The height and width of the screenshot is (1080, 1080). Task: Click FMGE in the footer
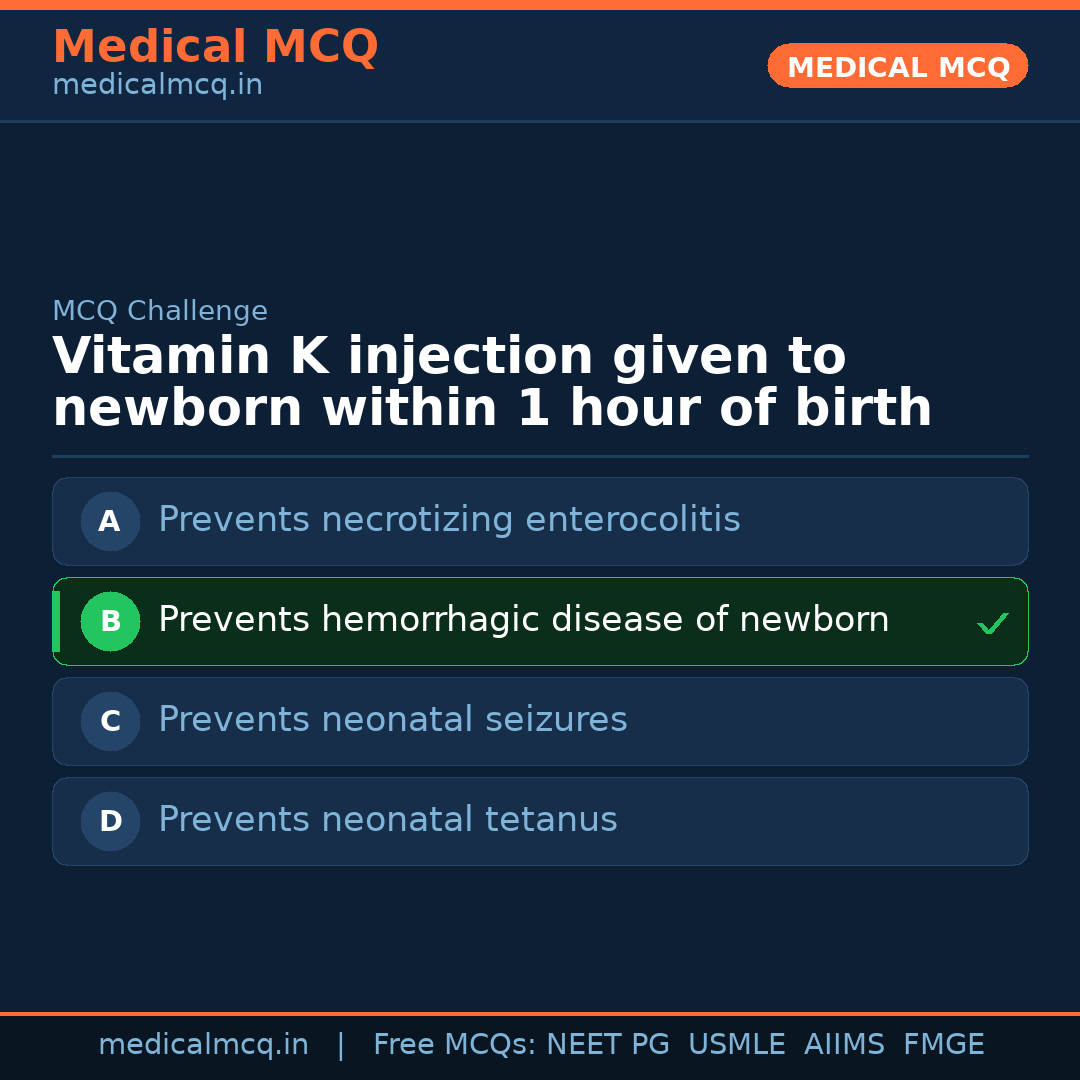point(943,1045)
